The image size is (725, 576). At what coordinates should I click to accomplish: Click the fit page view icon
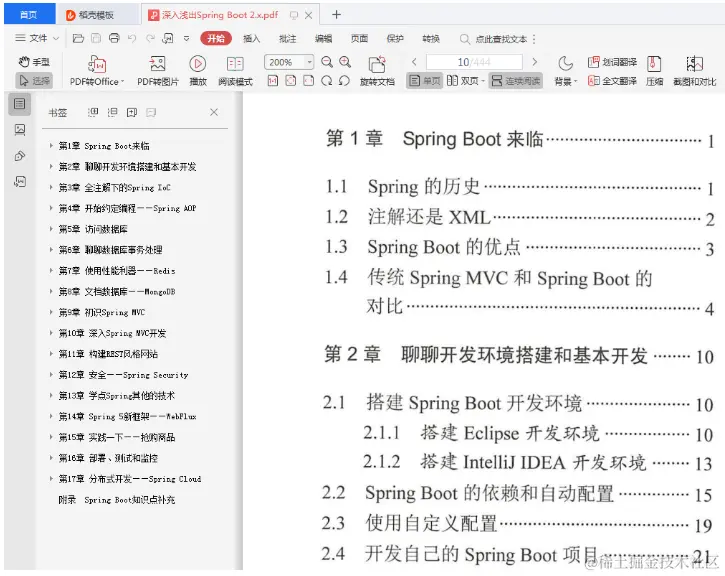(290, 81)
